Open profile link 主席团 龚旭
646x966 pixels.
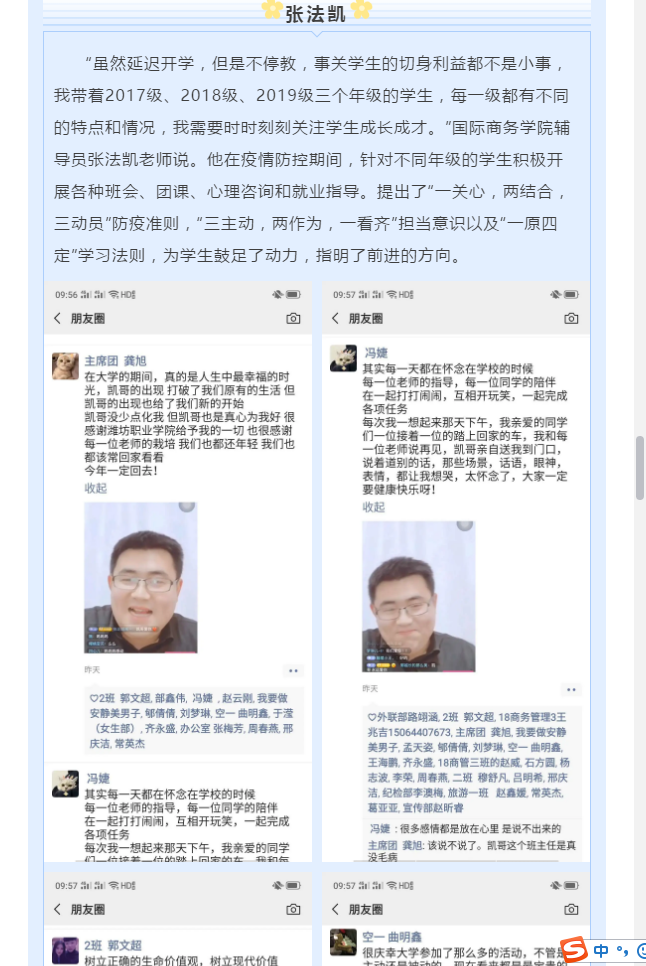(115, 361)
